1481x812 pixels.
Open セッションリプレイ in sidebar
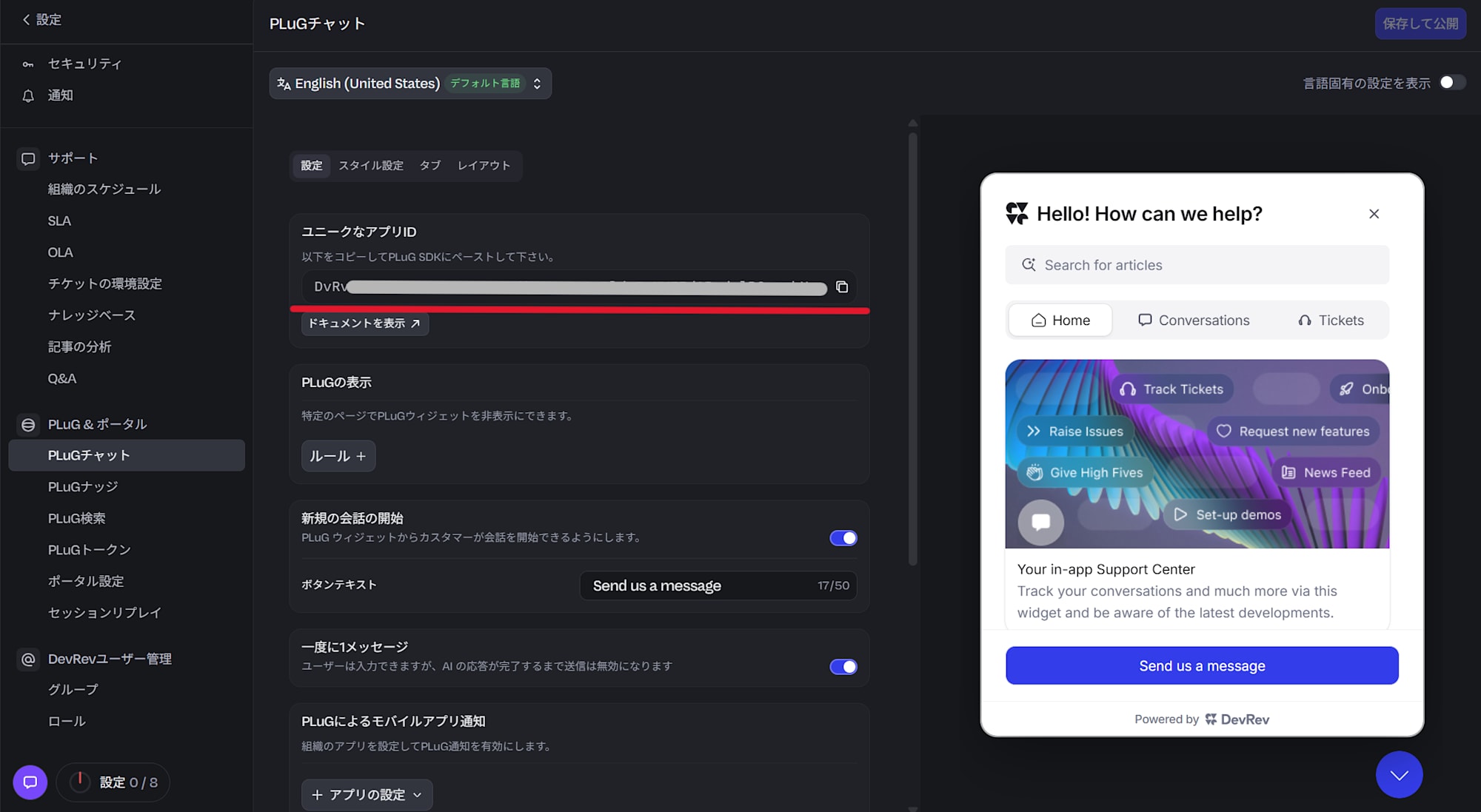click(x=104, y=613)
